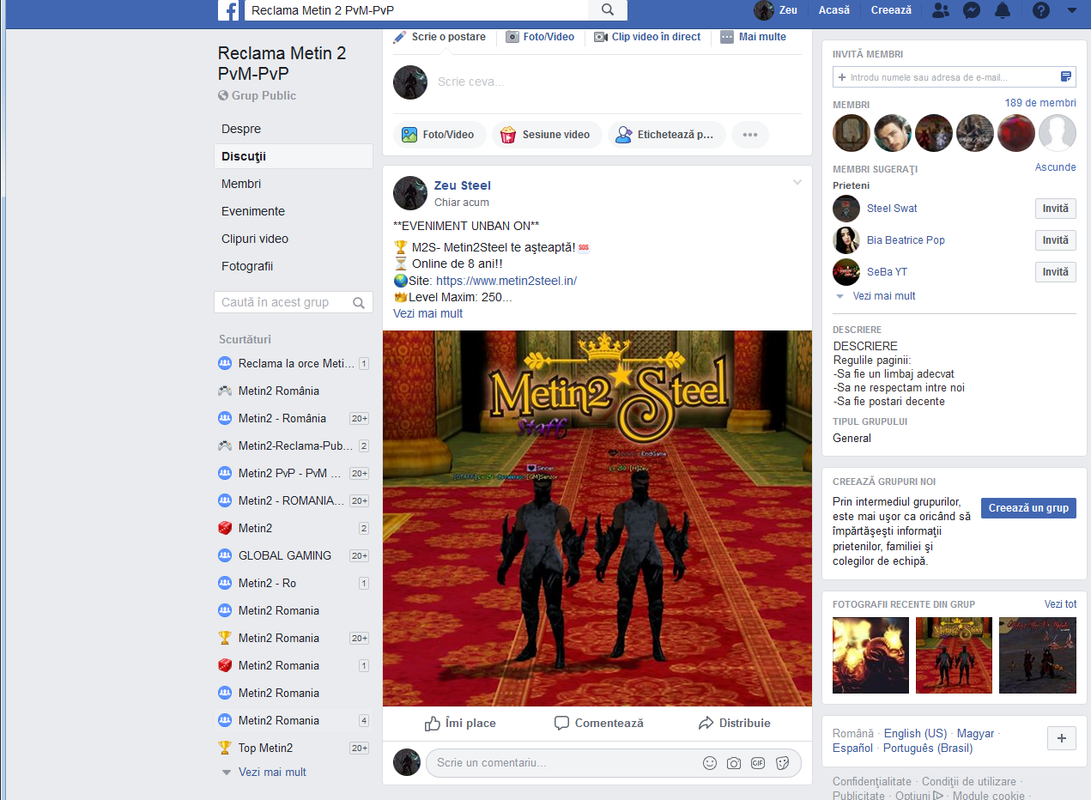This screenshot has width=1091, height=800.
Task: Expand shortcuts with Vezi mai mult
Action: click(x=272, y=772)
